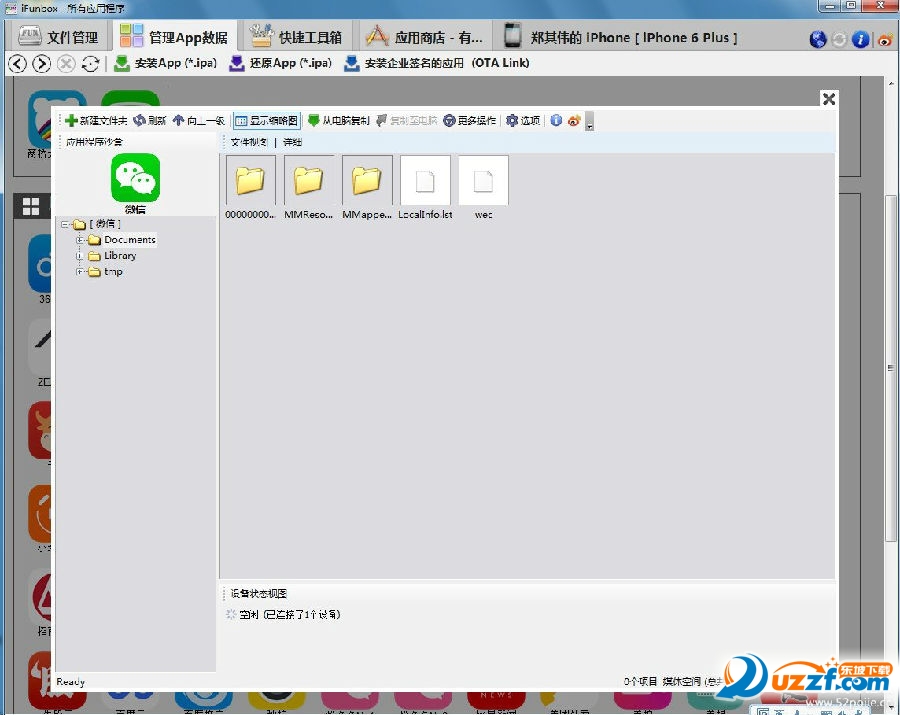Open 选项 options gear button
The image size is (900, 715).
523,121
